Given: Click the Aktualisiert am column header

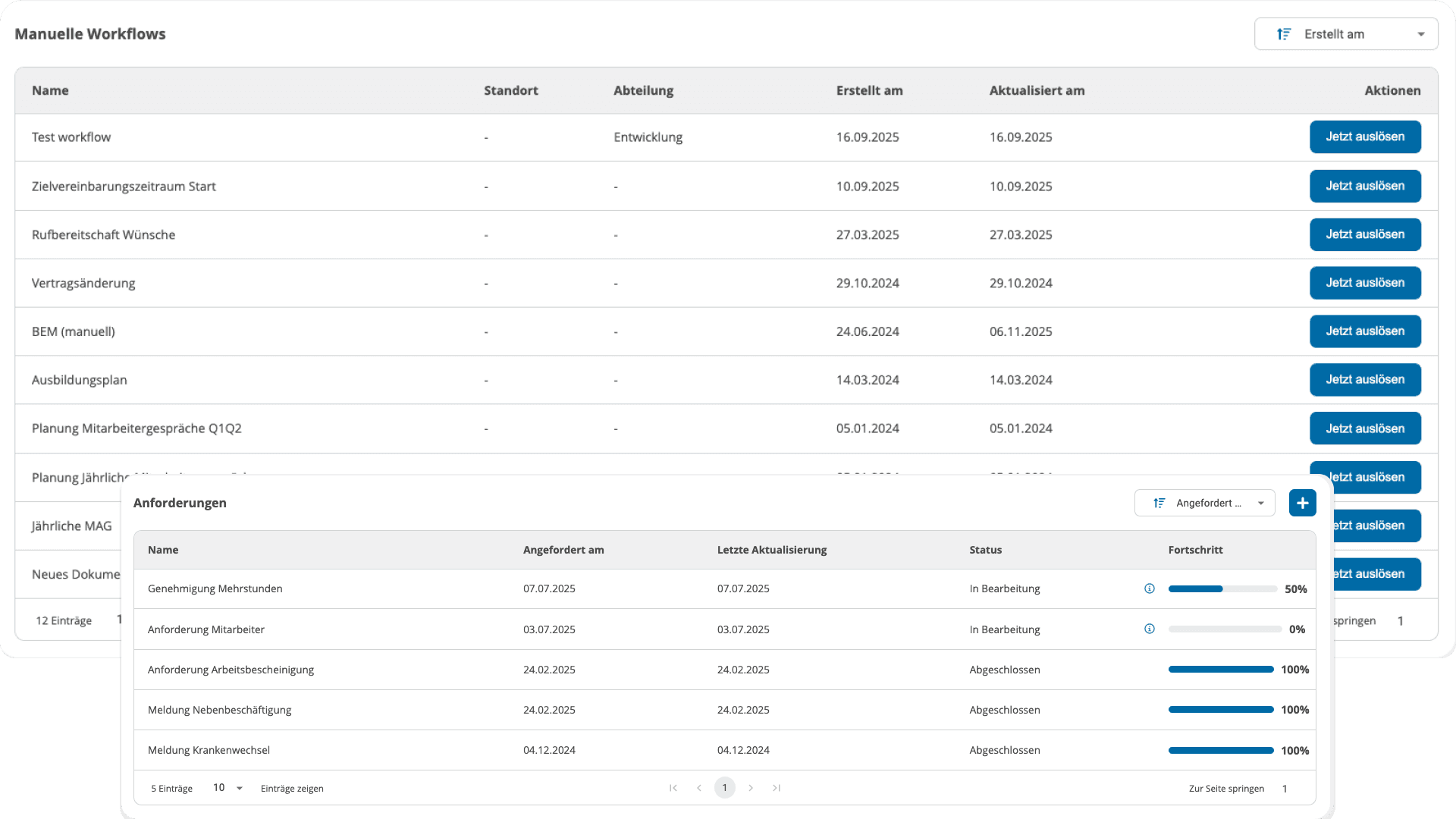Looking at the screenshot, I should pos(1037,90).
